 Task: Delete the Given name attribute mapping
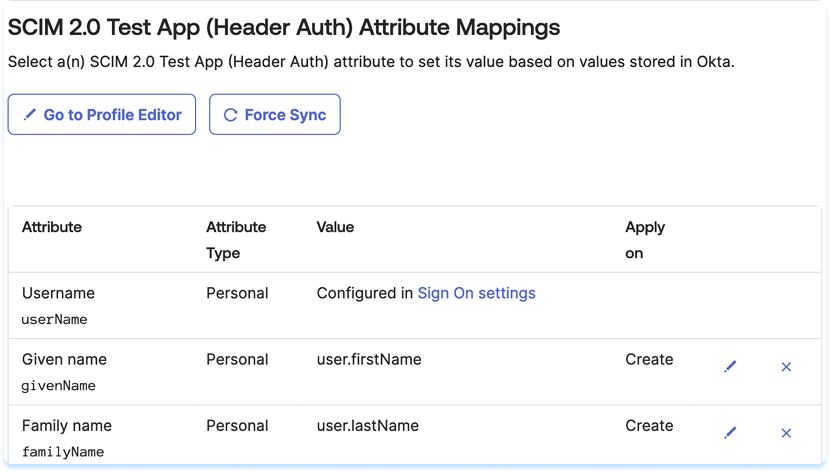[x=786, y=367]
